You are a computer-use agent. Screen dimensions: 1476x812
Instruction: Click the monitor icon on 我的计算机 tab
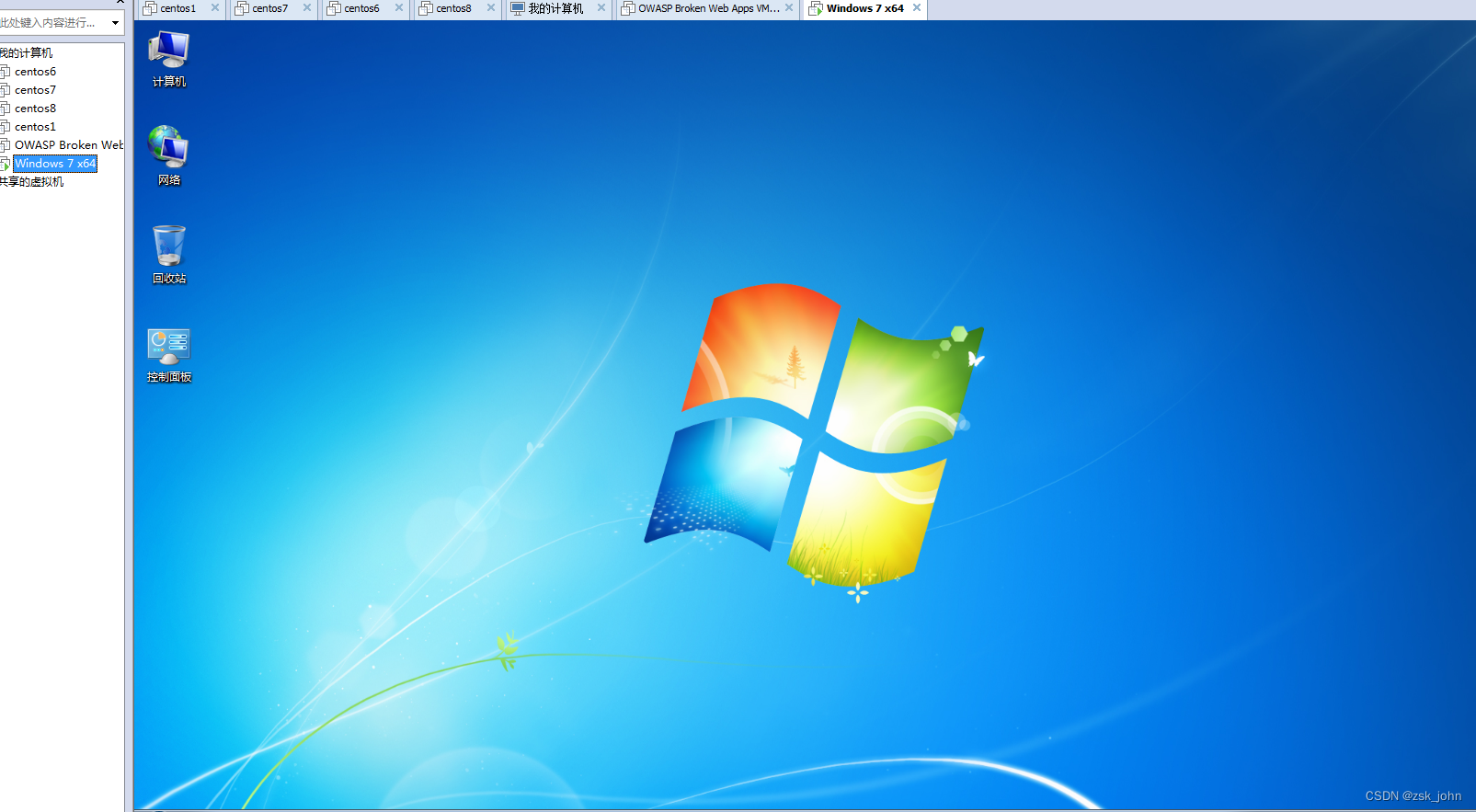[518, 8]
